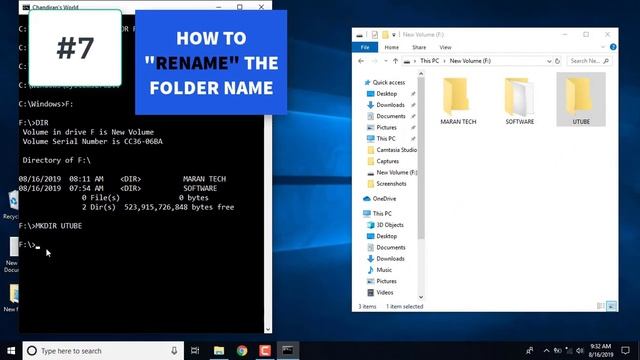Open taskbar clock showing 9:32 AM

coord(600,351)
